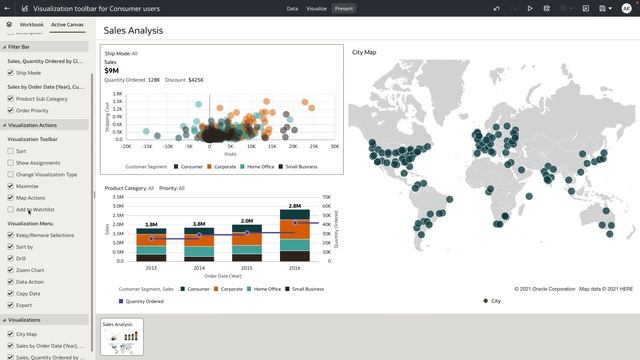Click the preview play icon
Image resolution: width=640 pixels, height=360 pixels.
point(530,8)
